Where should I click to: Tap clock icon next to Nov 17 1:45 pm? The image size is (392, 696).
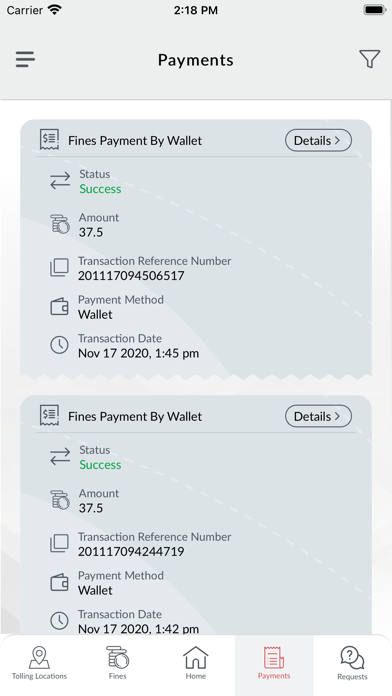tap(59, 345)
